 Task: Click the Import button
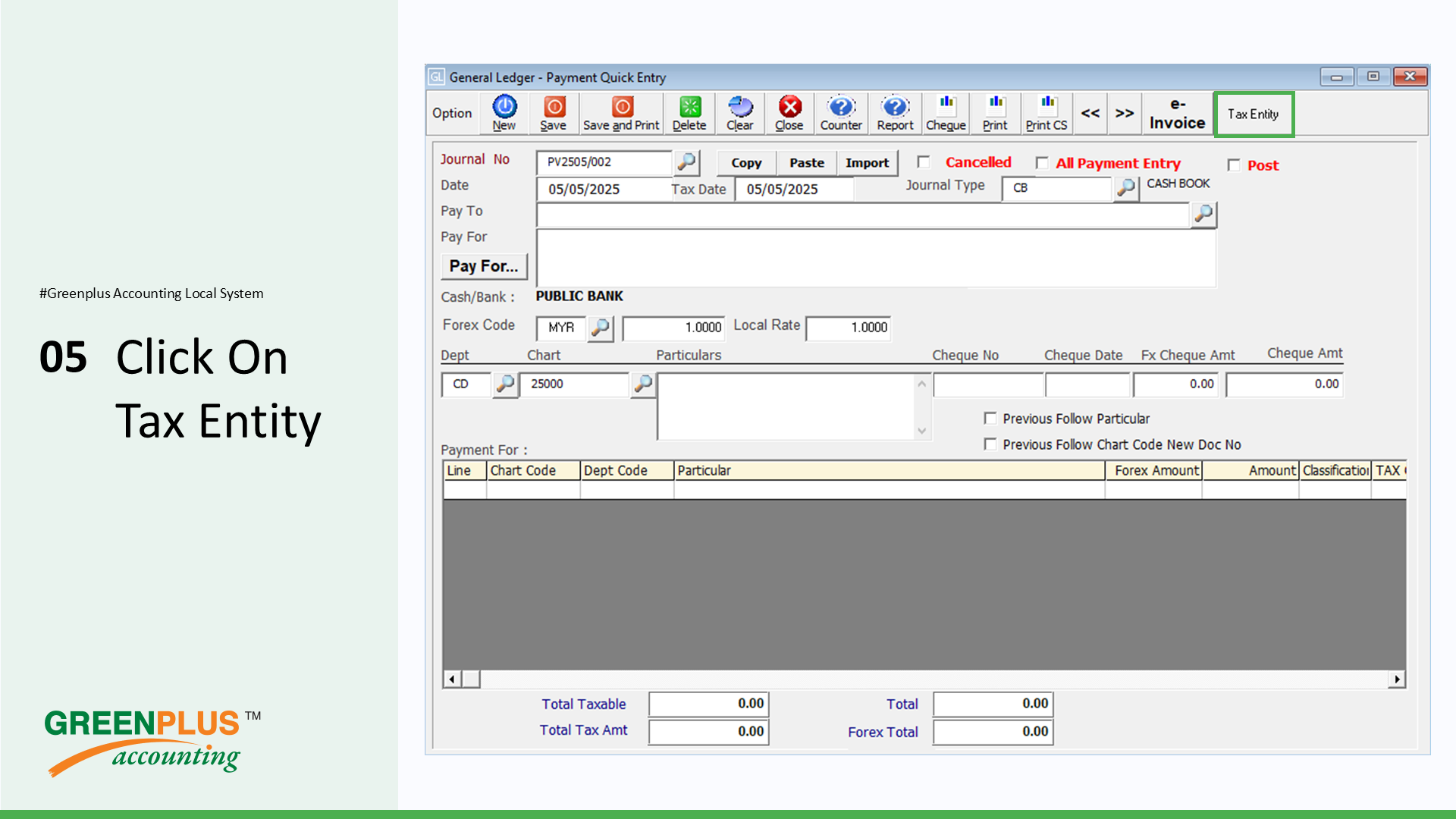click(868, 163)
